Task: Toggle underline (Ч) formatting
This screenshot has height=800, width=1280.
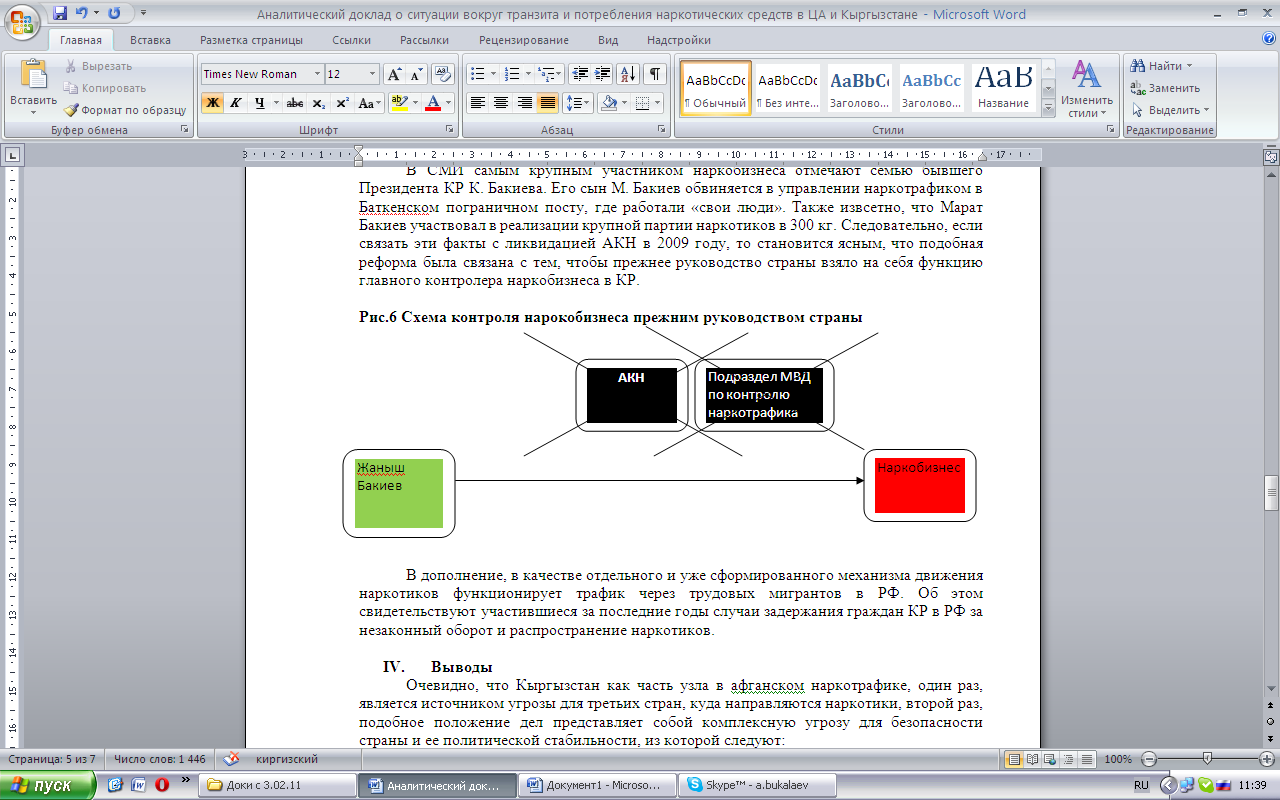Action: click(x=260, y=102)
